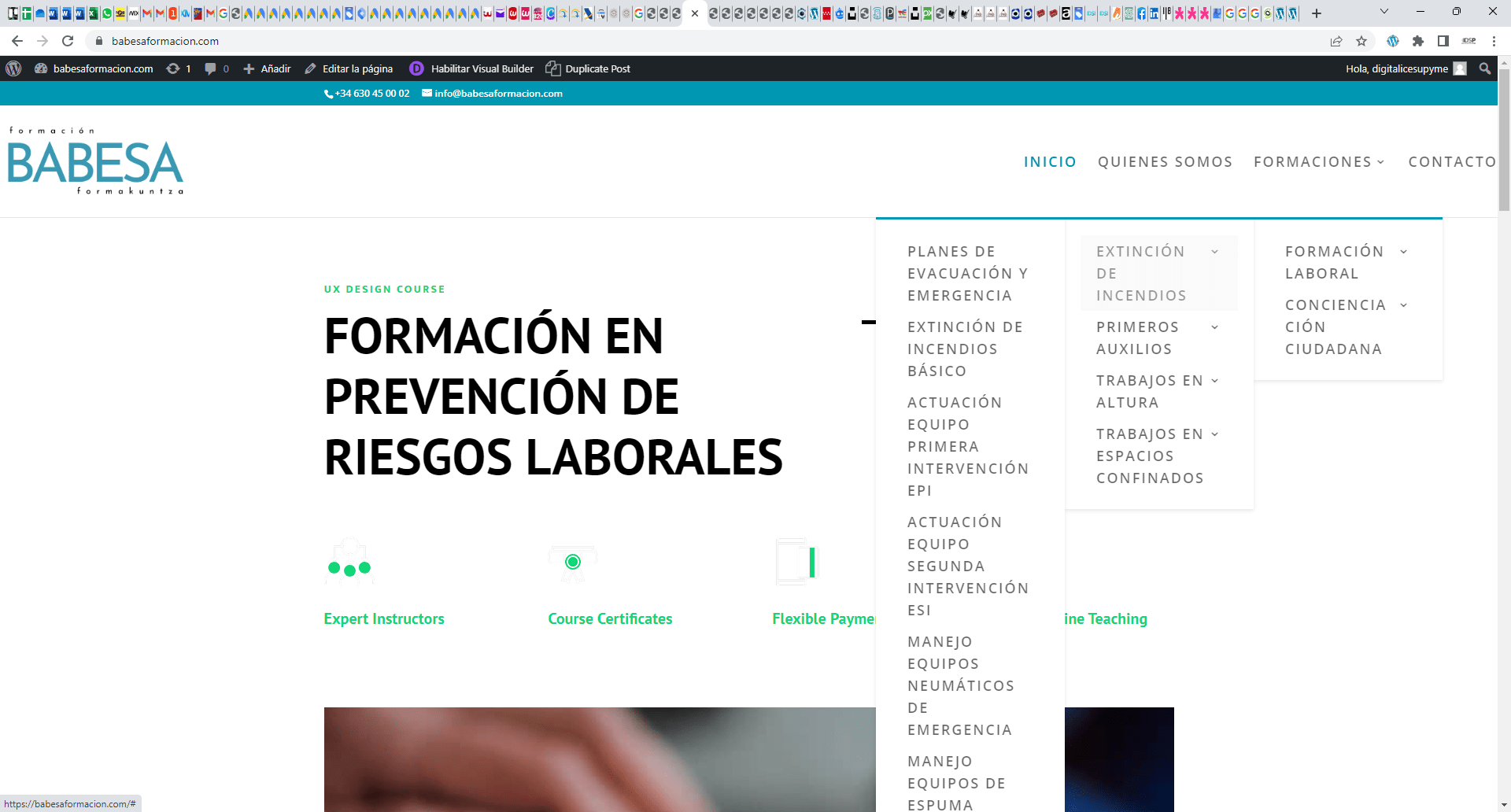Click the Flexible Payment icon
Viewport: 1511px width, 812px height.
pyautogui.click(x=797, y=562)
